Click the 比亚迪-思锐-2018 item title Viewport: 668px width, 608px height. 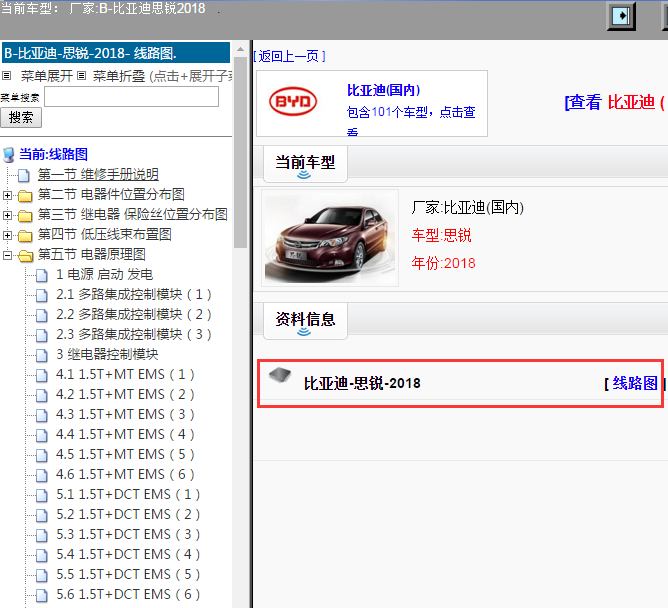[x=362, y=383]
